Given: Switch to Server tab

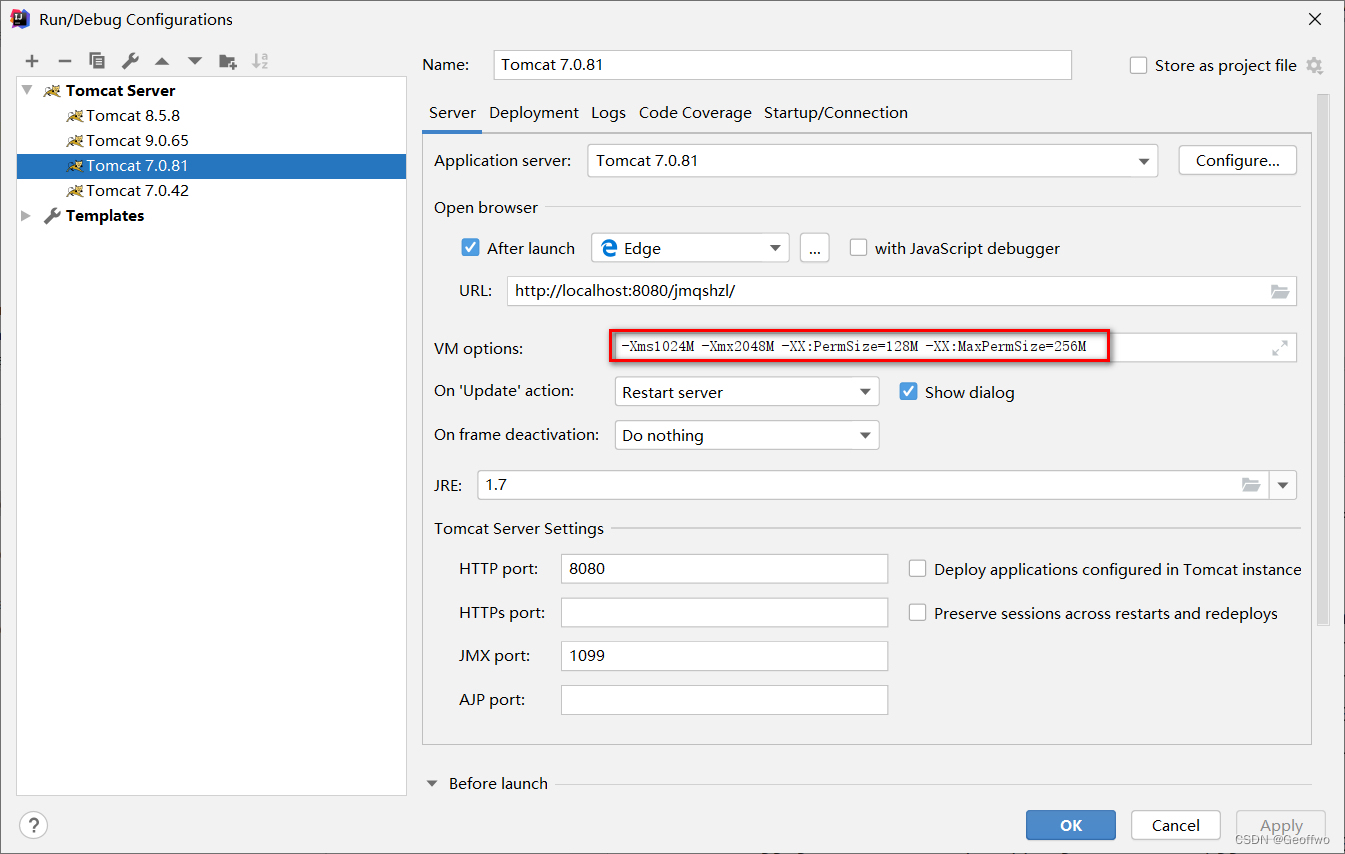Looking at the screenshot, I should pos(452,113).
